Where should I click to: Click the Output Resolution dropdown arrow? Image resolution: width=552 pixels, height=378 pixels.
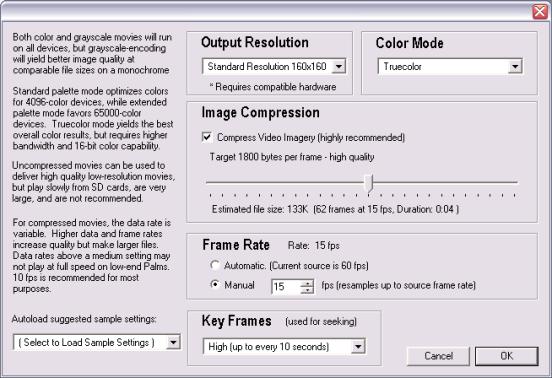pyautogui.click(x=339, y=66)
